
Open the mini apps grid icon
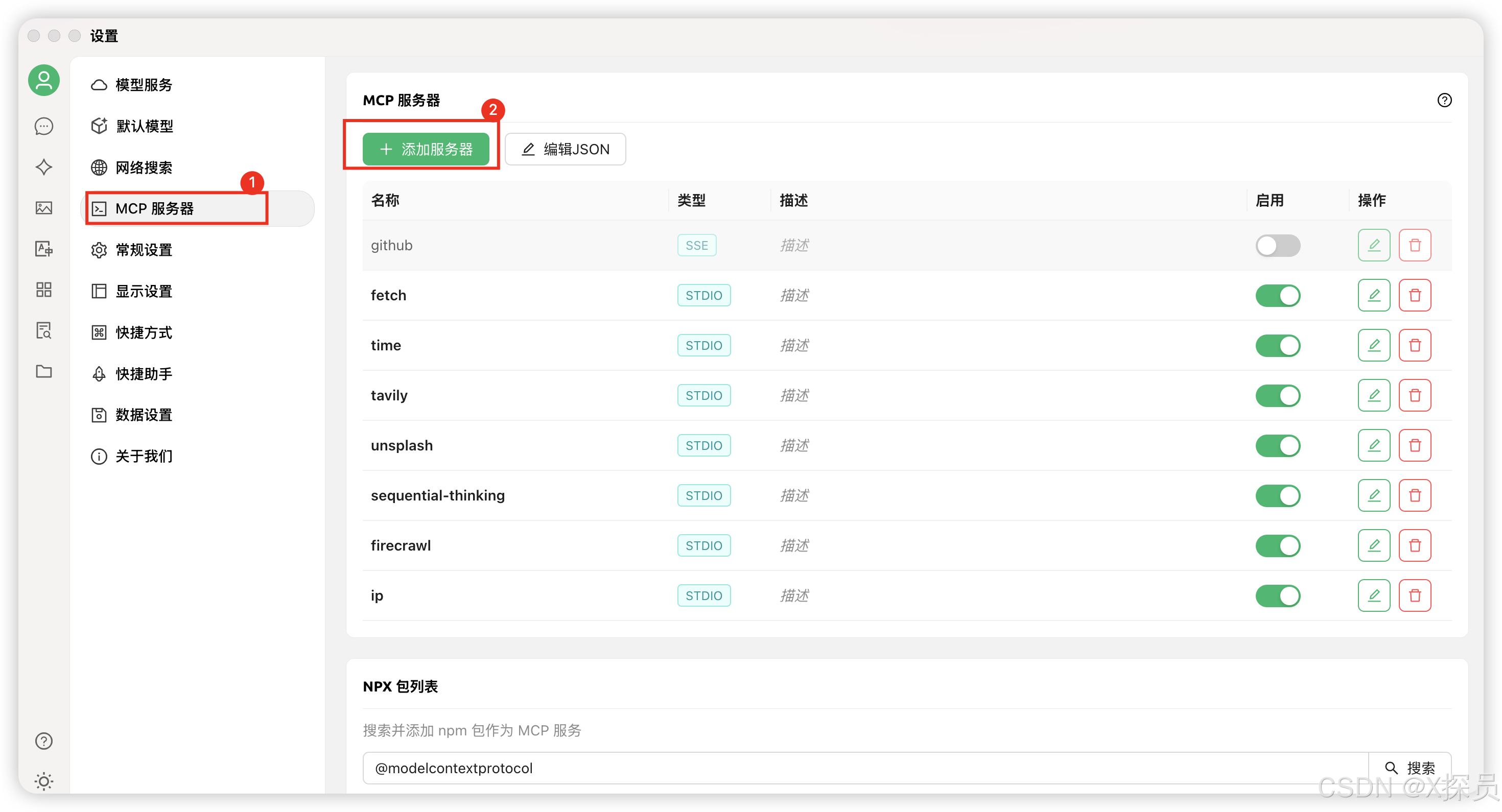(x=44, y=290)
